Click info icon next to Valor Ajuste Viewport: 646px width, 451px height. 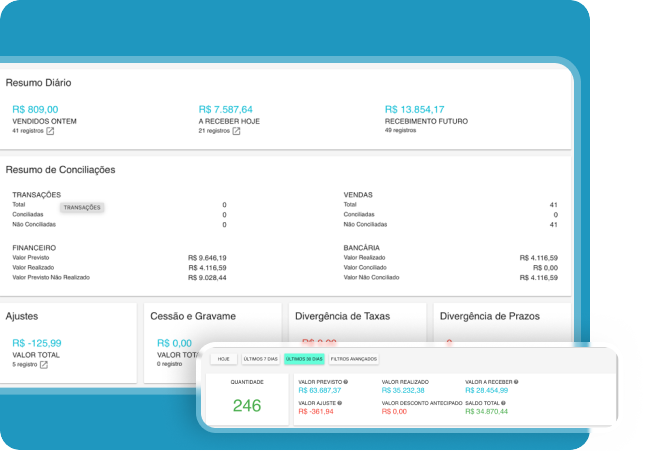340,403
